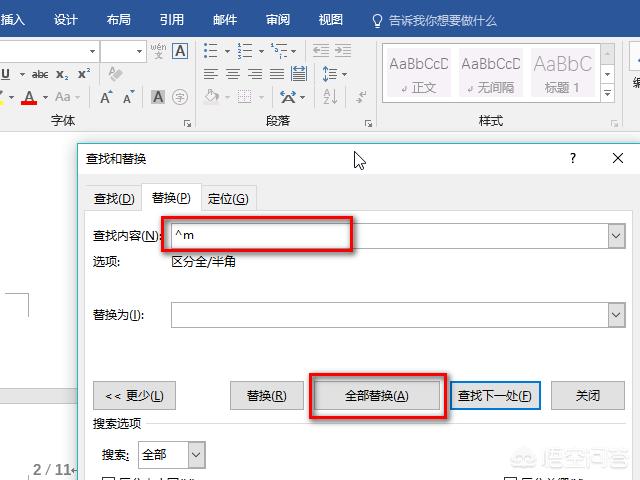This screenshot has height=480, width=640.
Task: Expand the numbering style arrow
Action: click(261, 51)
